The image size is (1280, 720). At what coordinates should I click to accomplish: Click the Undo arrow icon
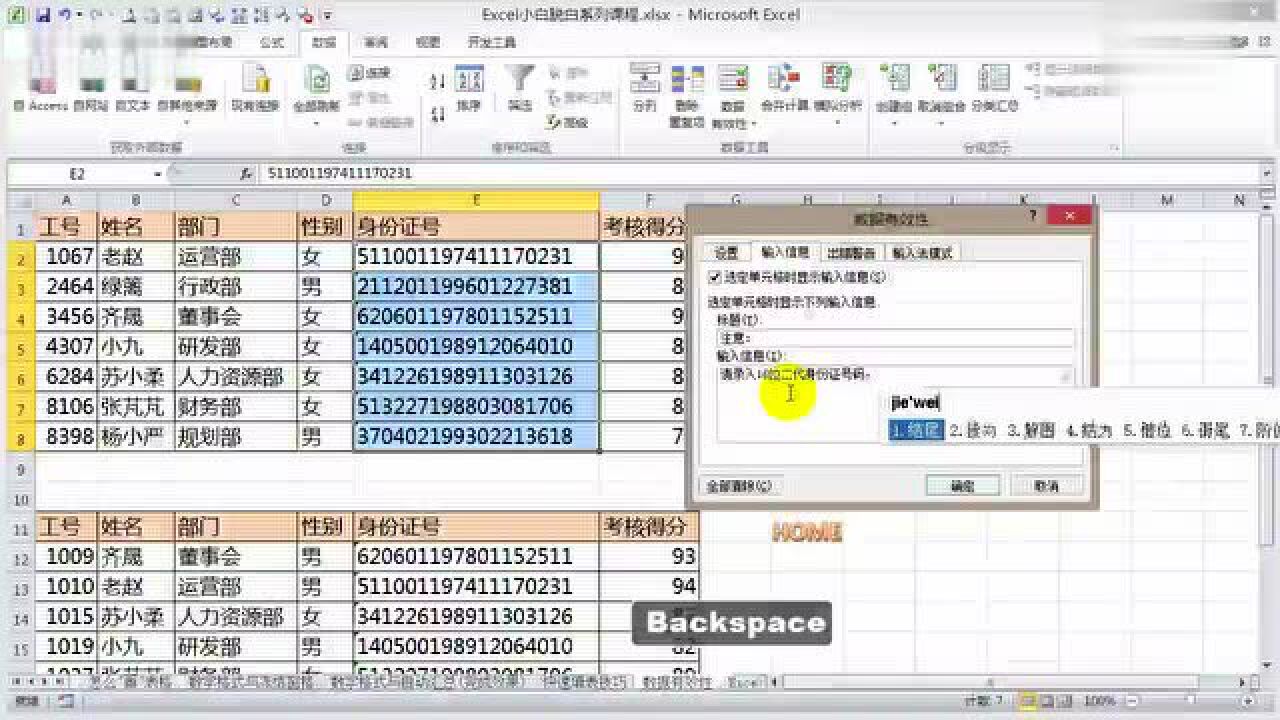tap(66, 15)
